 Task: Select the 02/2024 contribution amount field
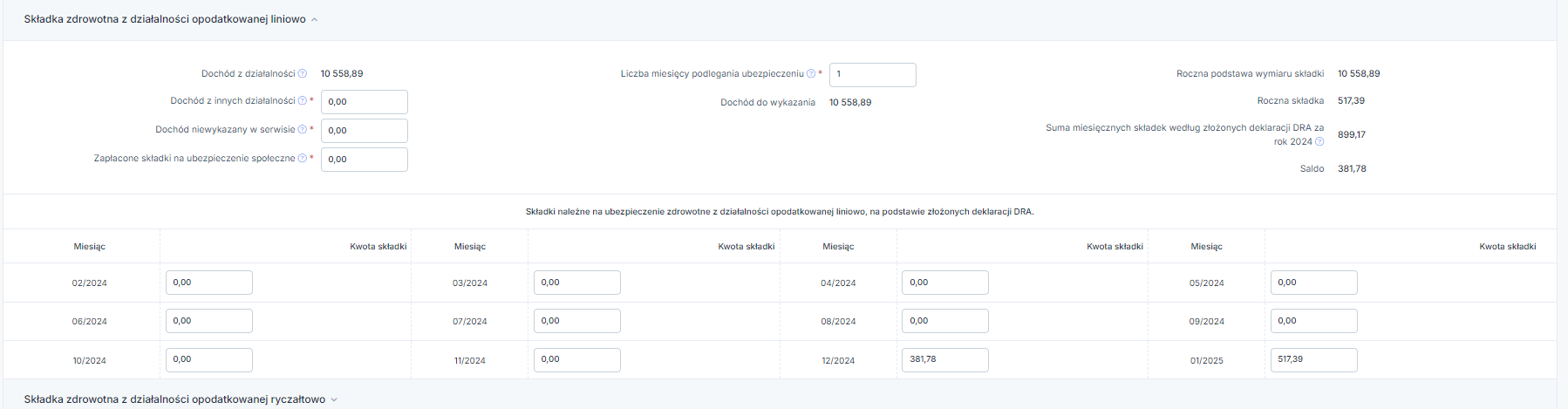[x=209, y=283]
